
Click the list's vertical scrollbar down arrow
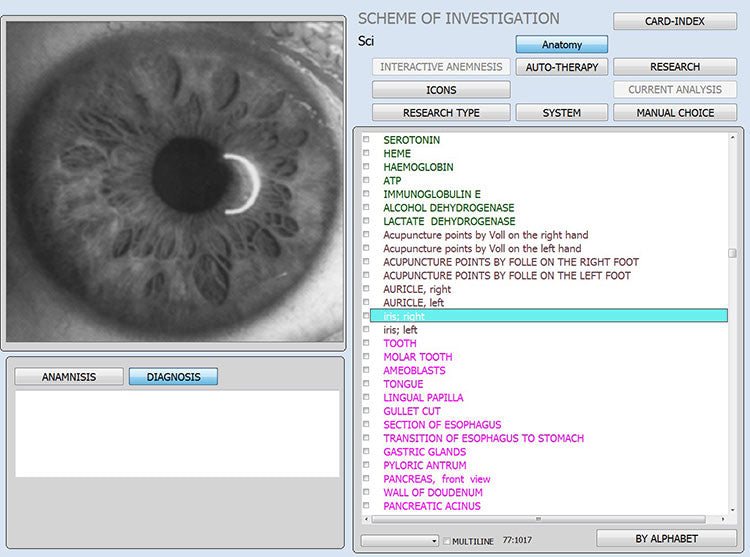click(732, 509)
